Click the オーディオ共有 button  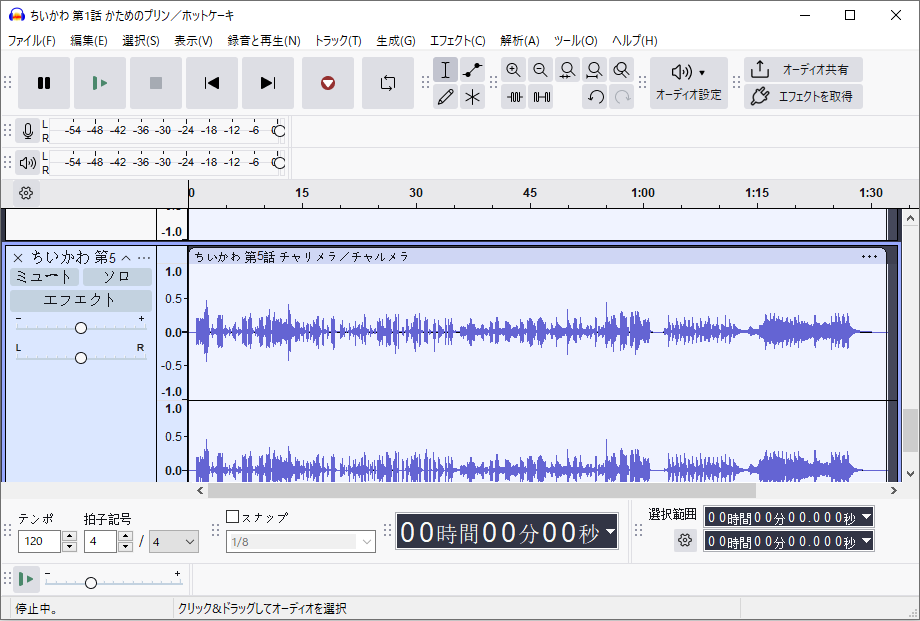804,70
